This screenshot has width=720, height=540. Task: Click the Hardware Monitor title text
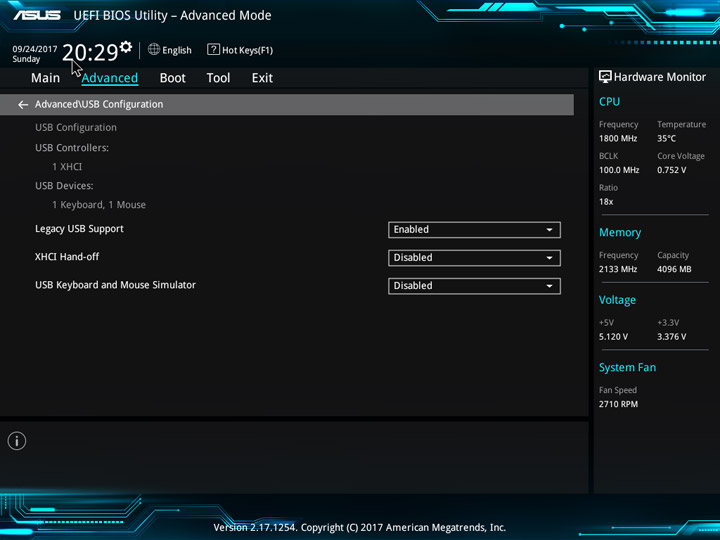[659, 77]
